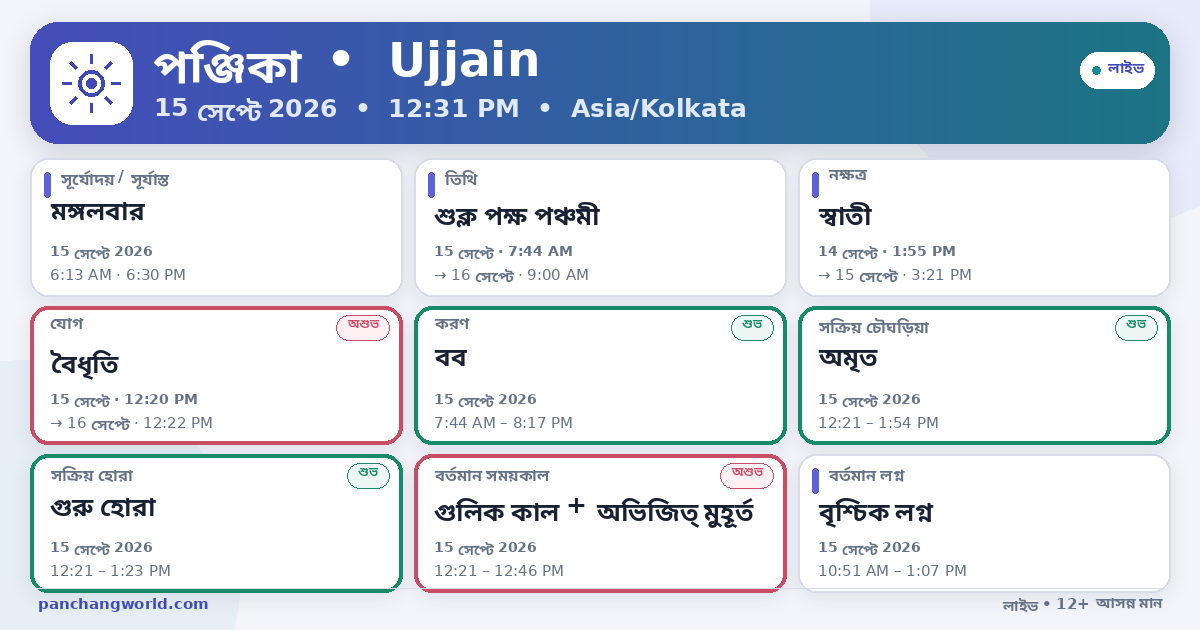
Task: Select the তিথি শুক্ল পক্ষ পঞ্চমী card
Action: (600, 227)
